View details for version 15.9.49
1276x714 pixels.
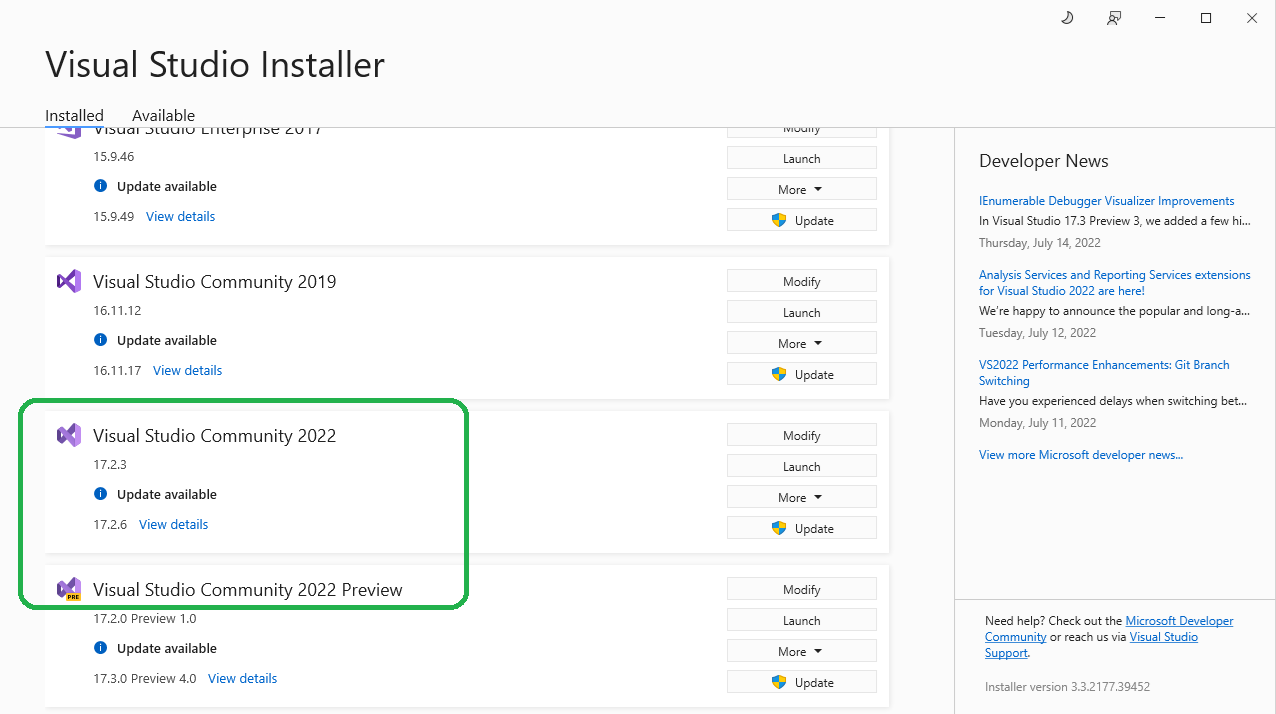click(180, 216)
